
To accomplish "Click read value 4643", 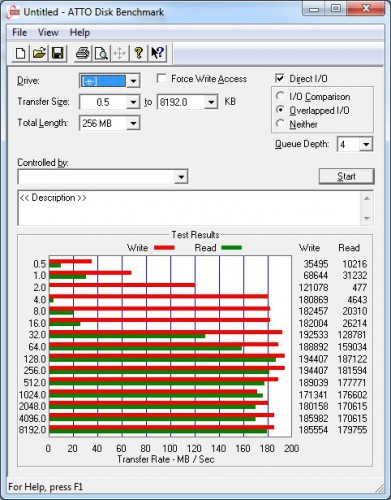I will [x=357, y=300].
